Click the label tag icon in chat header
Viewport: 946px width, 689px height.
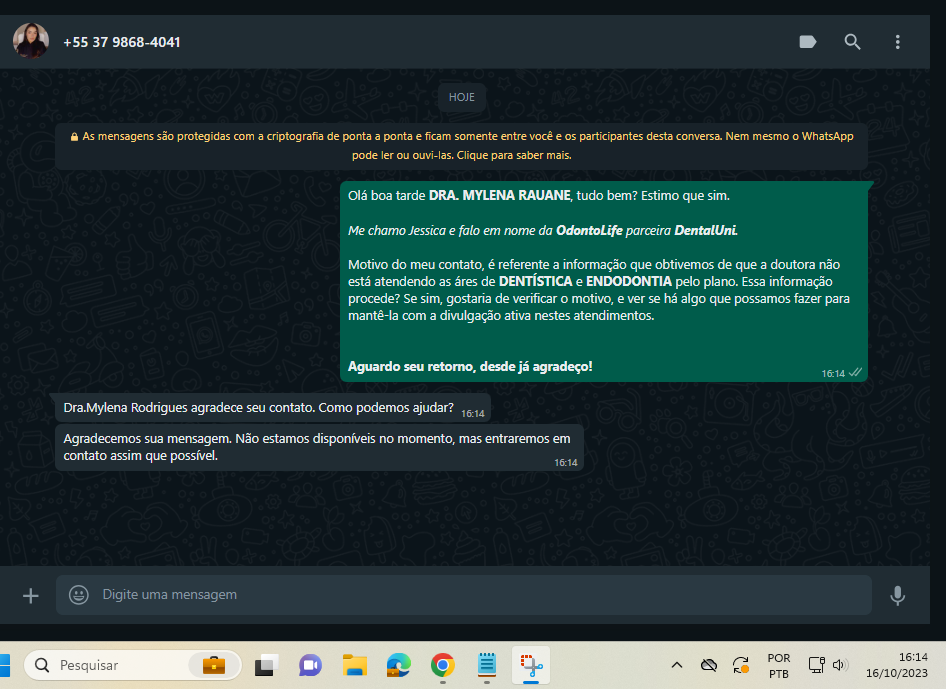pos(807,42)
